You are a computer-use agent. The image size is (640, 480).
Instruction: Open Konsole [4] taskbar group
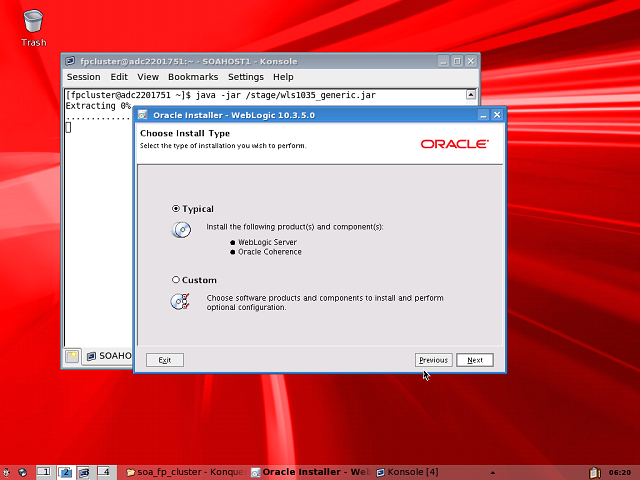(407, 472)
